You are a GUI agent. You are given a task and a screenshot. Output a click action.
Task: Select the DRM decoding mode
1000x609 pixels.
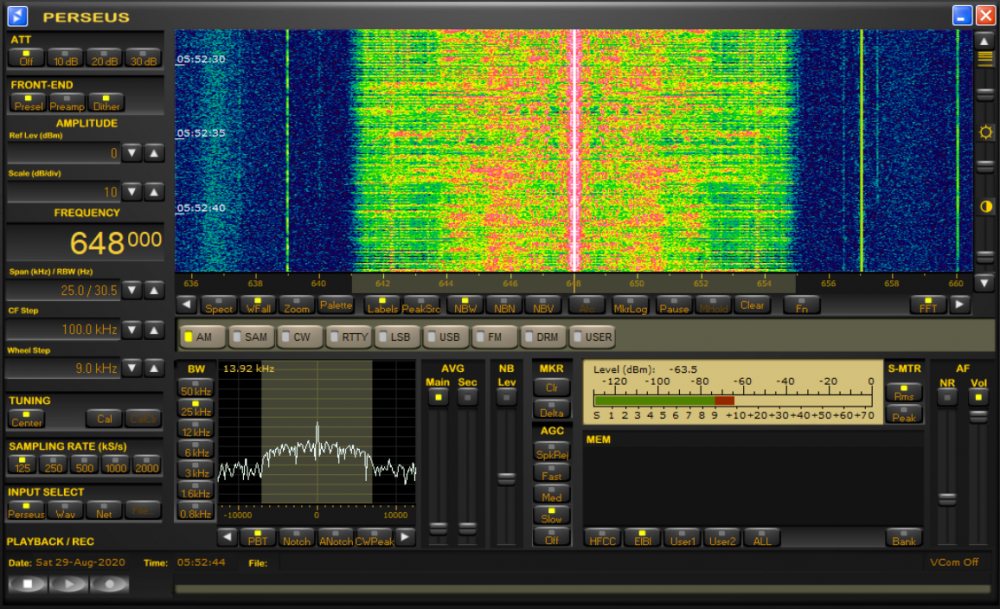(543, 337)
